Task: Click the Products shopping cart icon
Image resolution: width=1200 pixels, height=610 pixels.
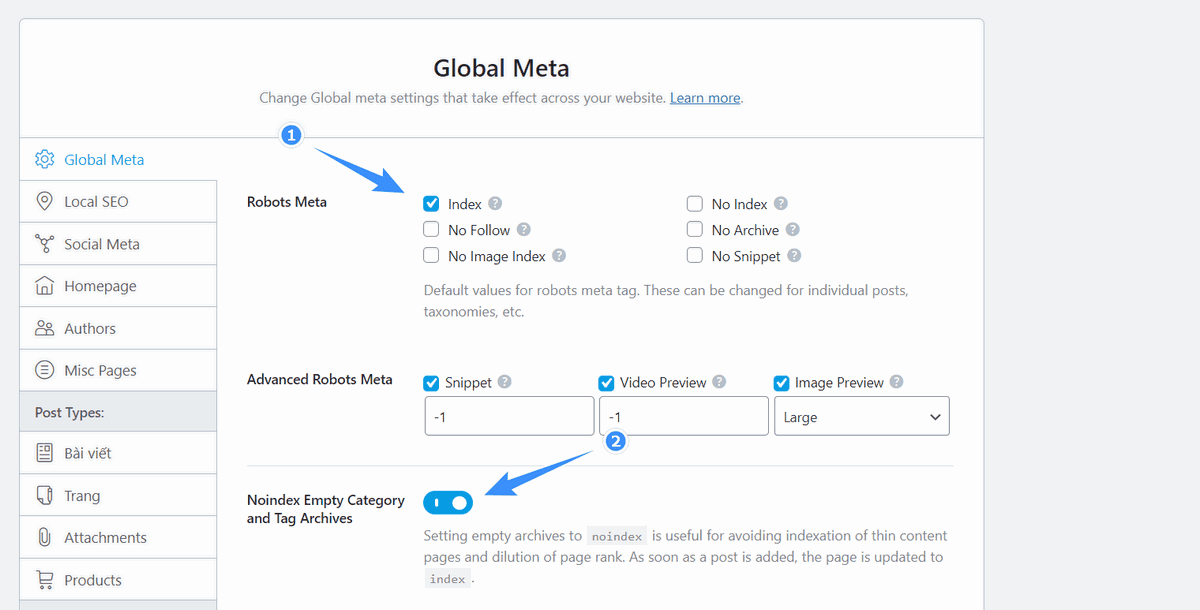Action: [44, 580]
